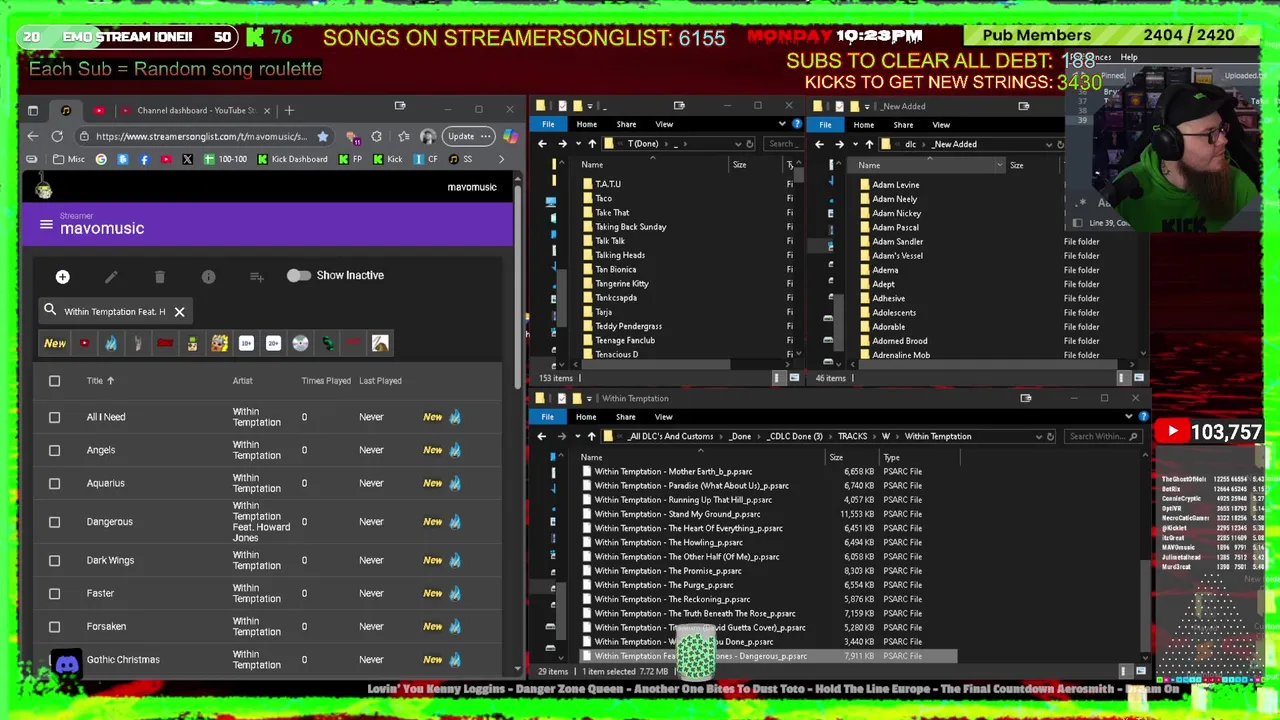Click the horizontal scrollbar in T (Done) window

654,363
